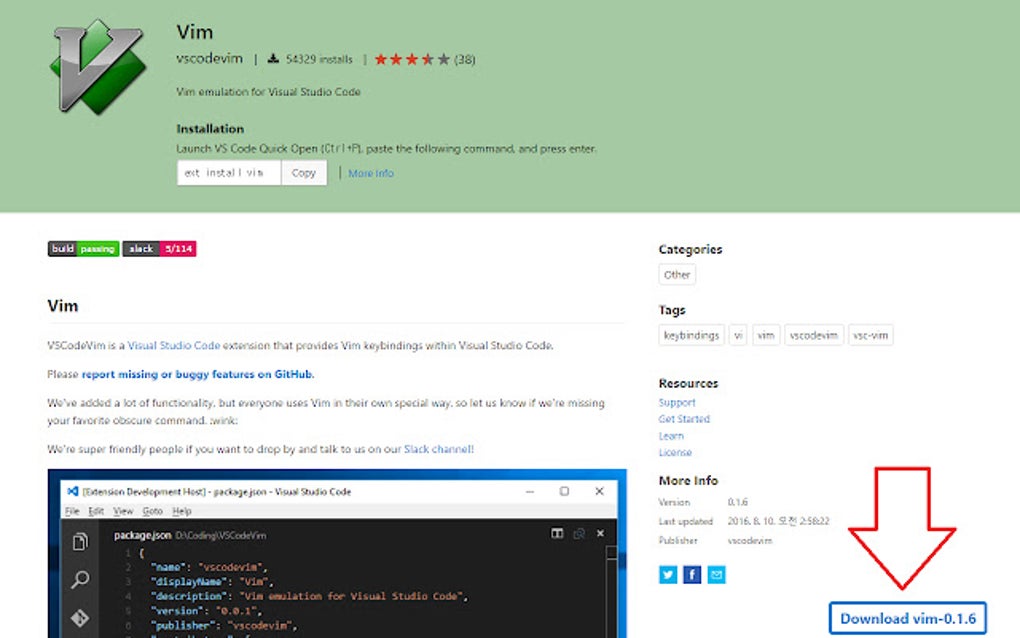Screen dimensions: 1020x638
Task: Click the ext install vim text field
Action: point(228,172)
